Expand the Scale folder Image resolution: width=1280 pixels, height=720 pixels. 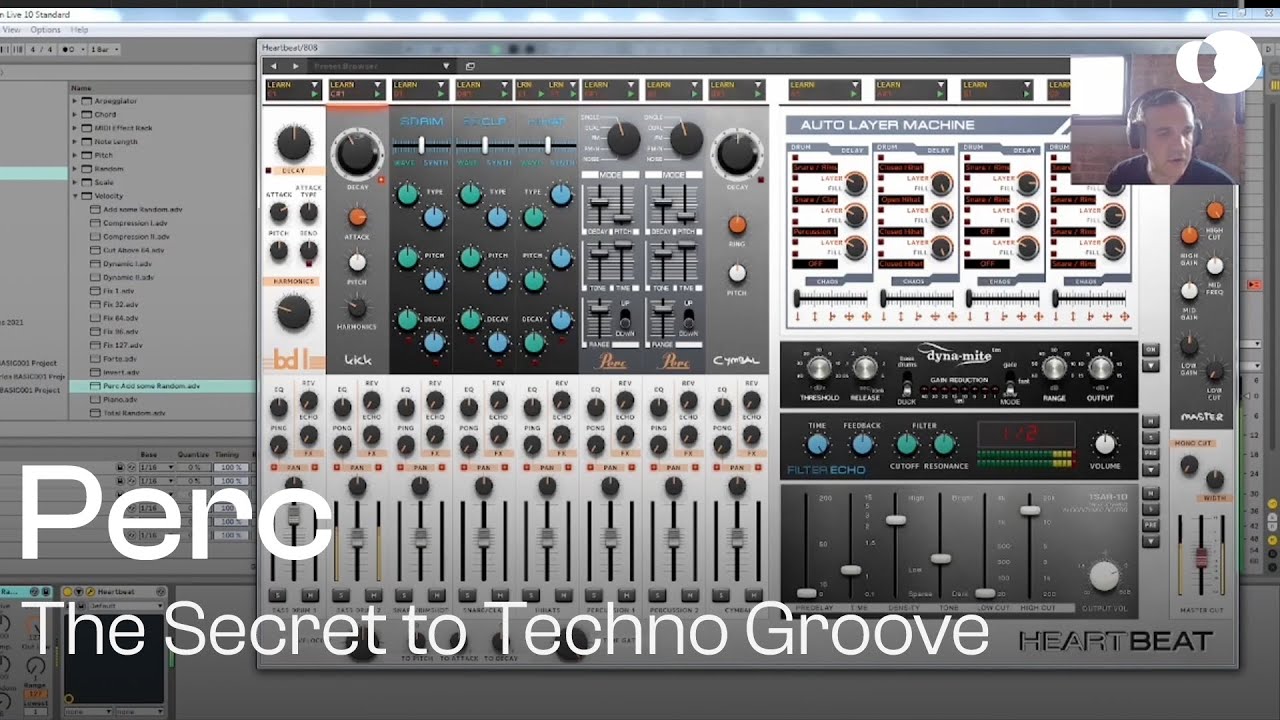(x=75, y=183)
